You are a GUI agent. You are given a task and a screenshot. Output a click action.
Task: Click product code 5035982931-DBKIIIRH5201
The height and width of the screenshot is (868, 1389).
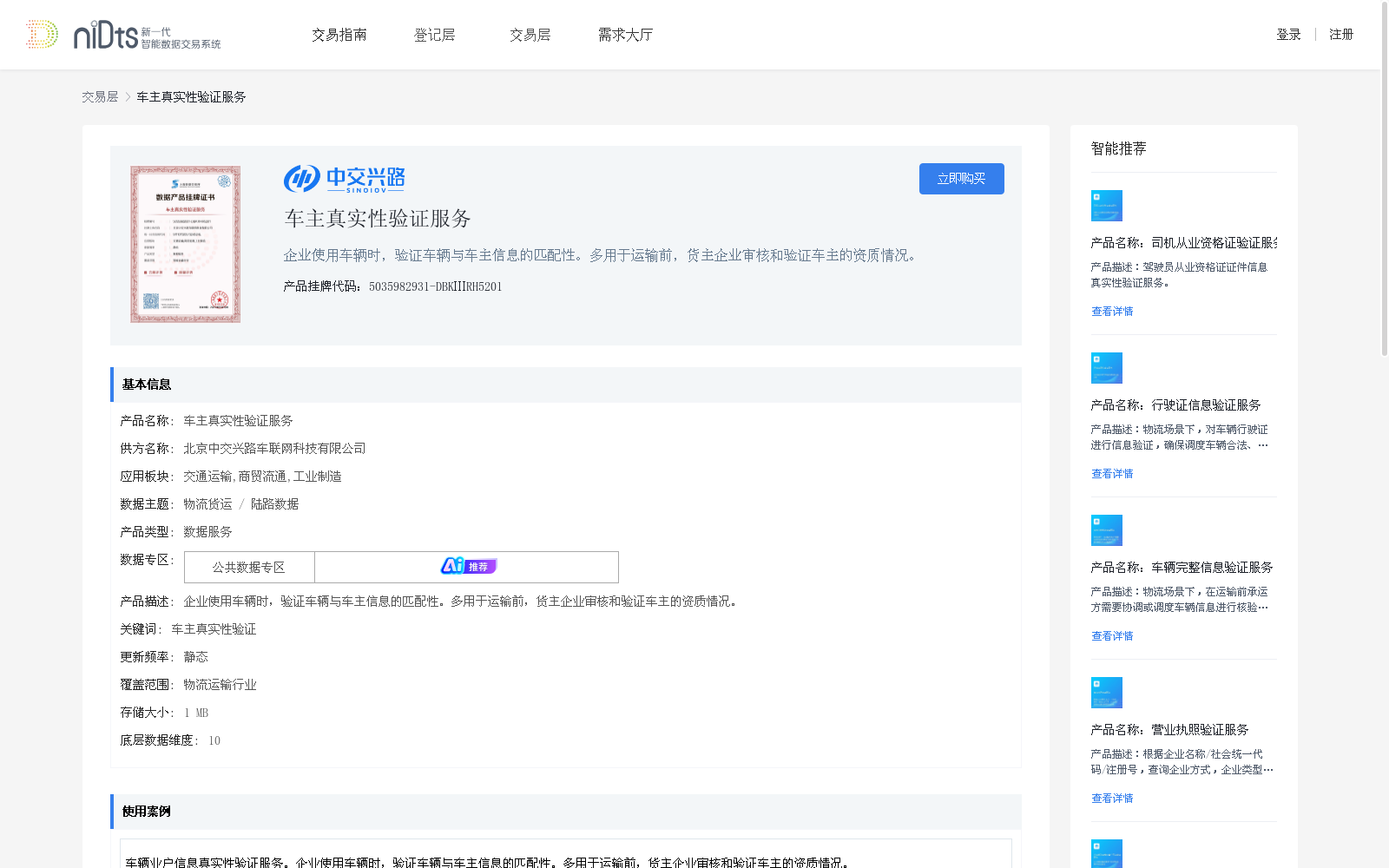(435, 286)
